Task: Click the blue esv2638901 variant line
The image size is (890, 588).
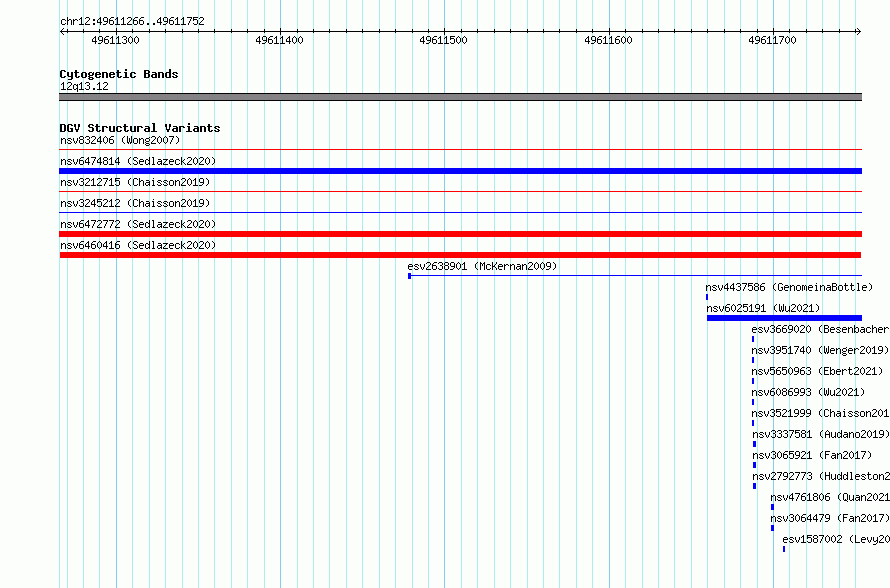Action: click(635, 276)
